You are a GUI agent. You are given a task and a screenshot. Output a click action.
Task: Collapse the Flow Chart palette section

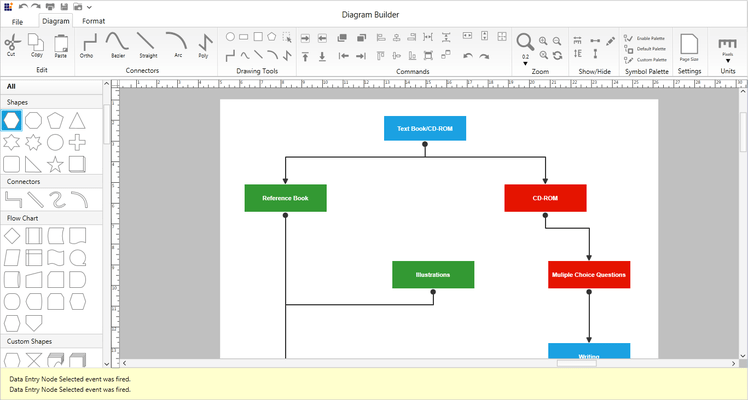(x=52, y=218)
